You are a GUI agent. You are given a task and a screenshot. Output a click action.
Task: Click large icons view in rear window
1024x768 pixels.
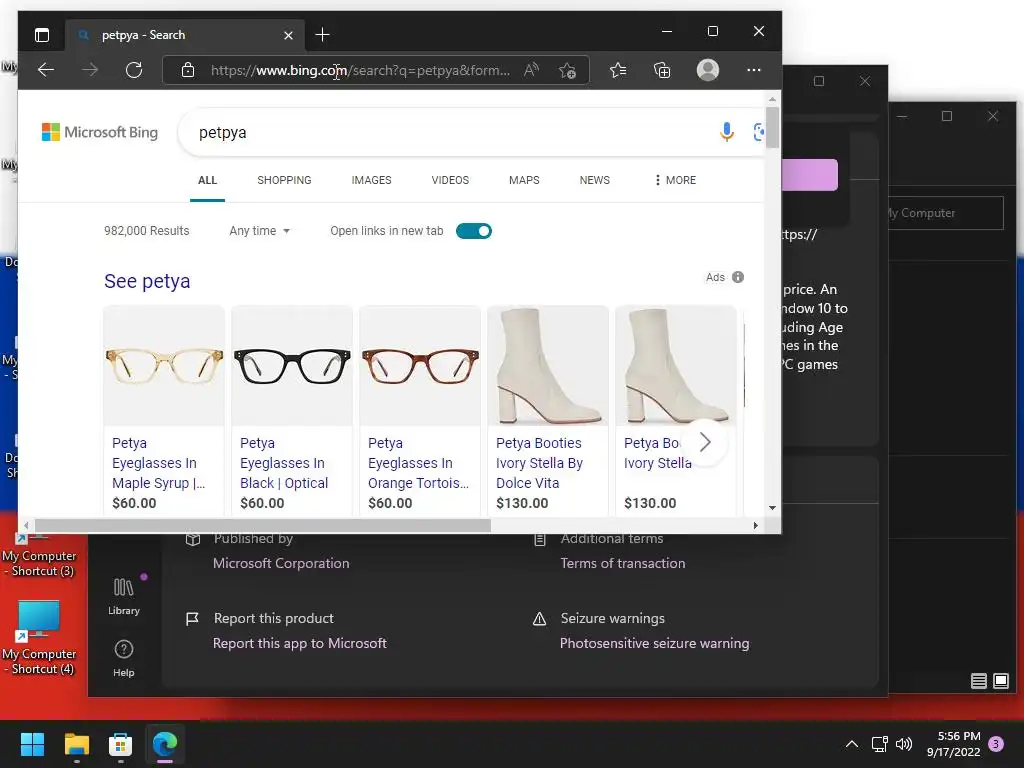pos(1000,681)
